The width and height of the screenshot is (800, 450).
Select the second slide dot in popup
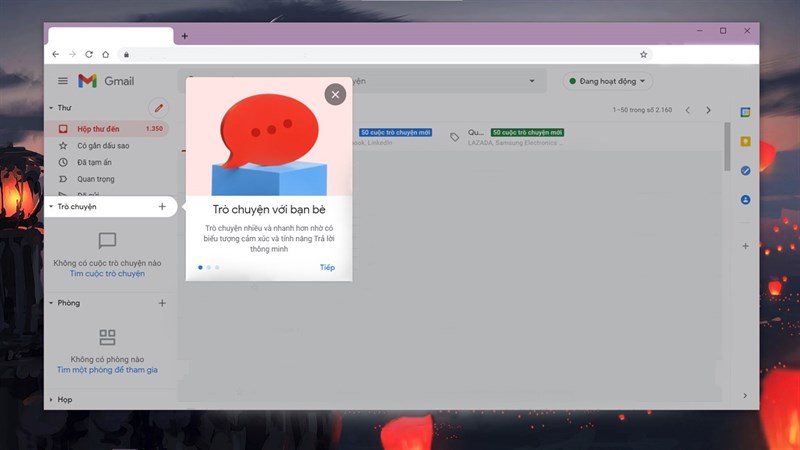[x=209, y=267]
